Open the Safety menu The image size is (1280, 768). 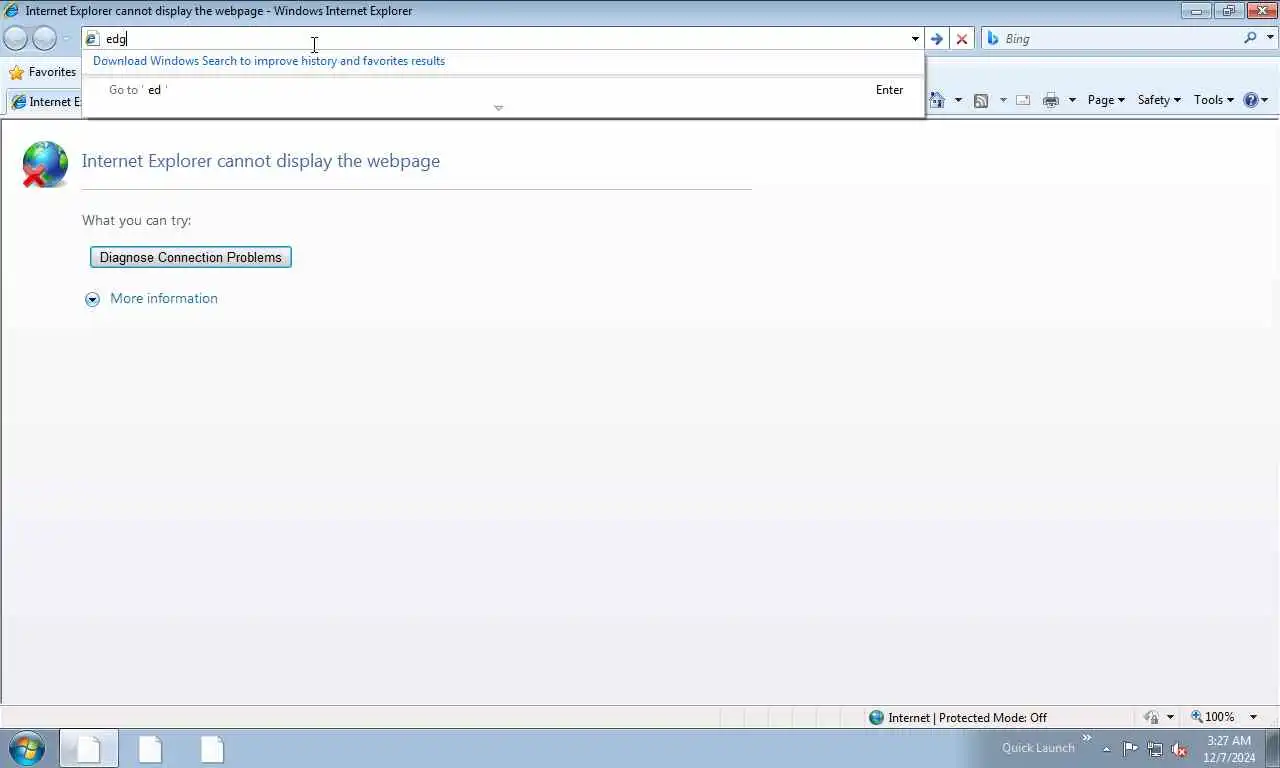(x=1159, y=100)
